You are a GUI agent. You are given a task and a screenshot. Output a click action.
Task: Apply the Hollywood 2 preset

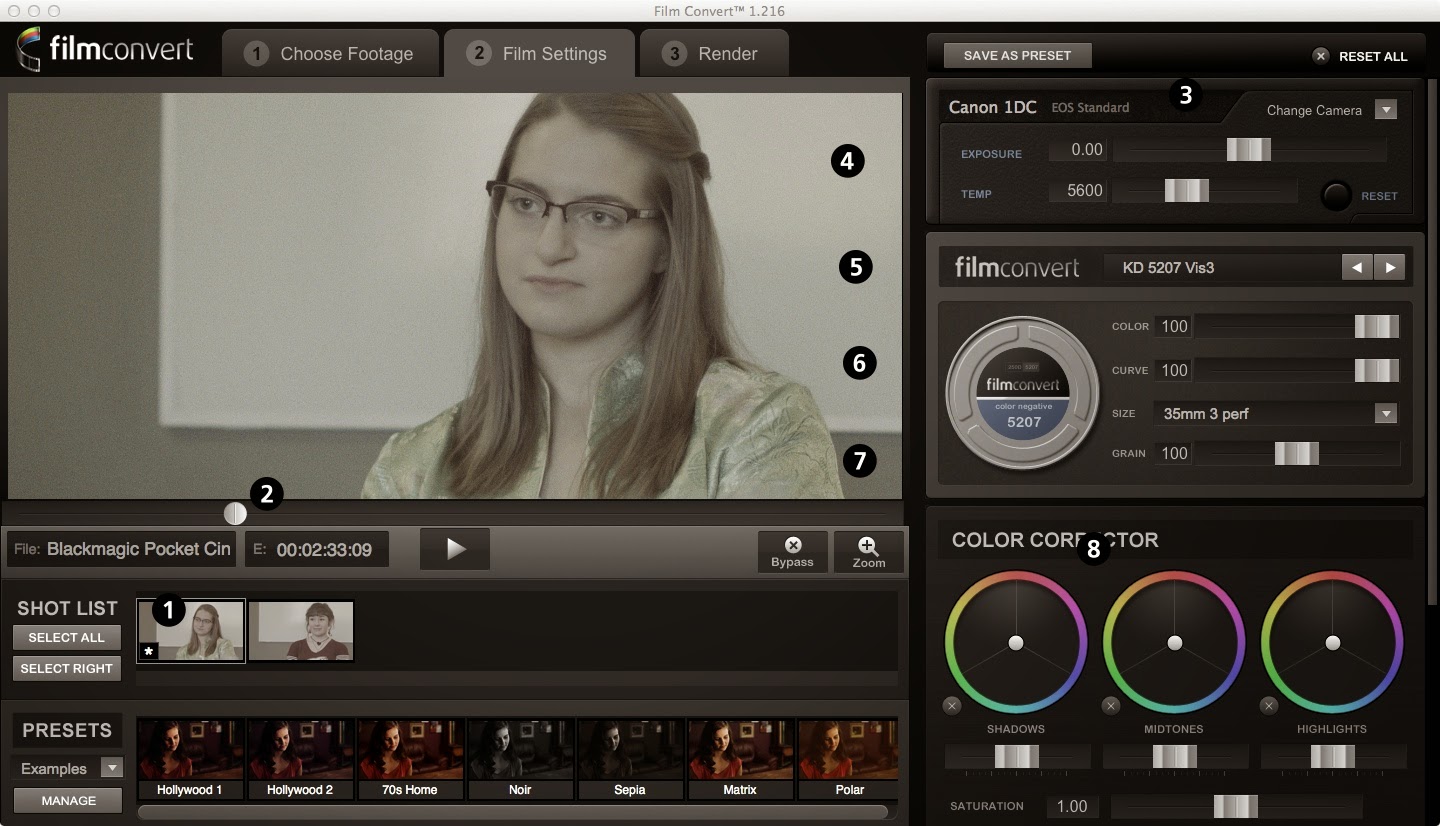(300, 759)
